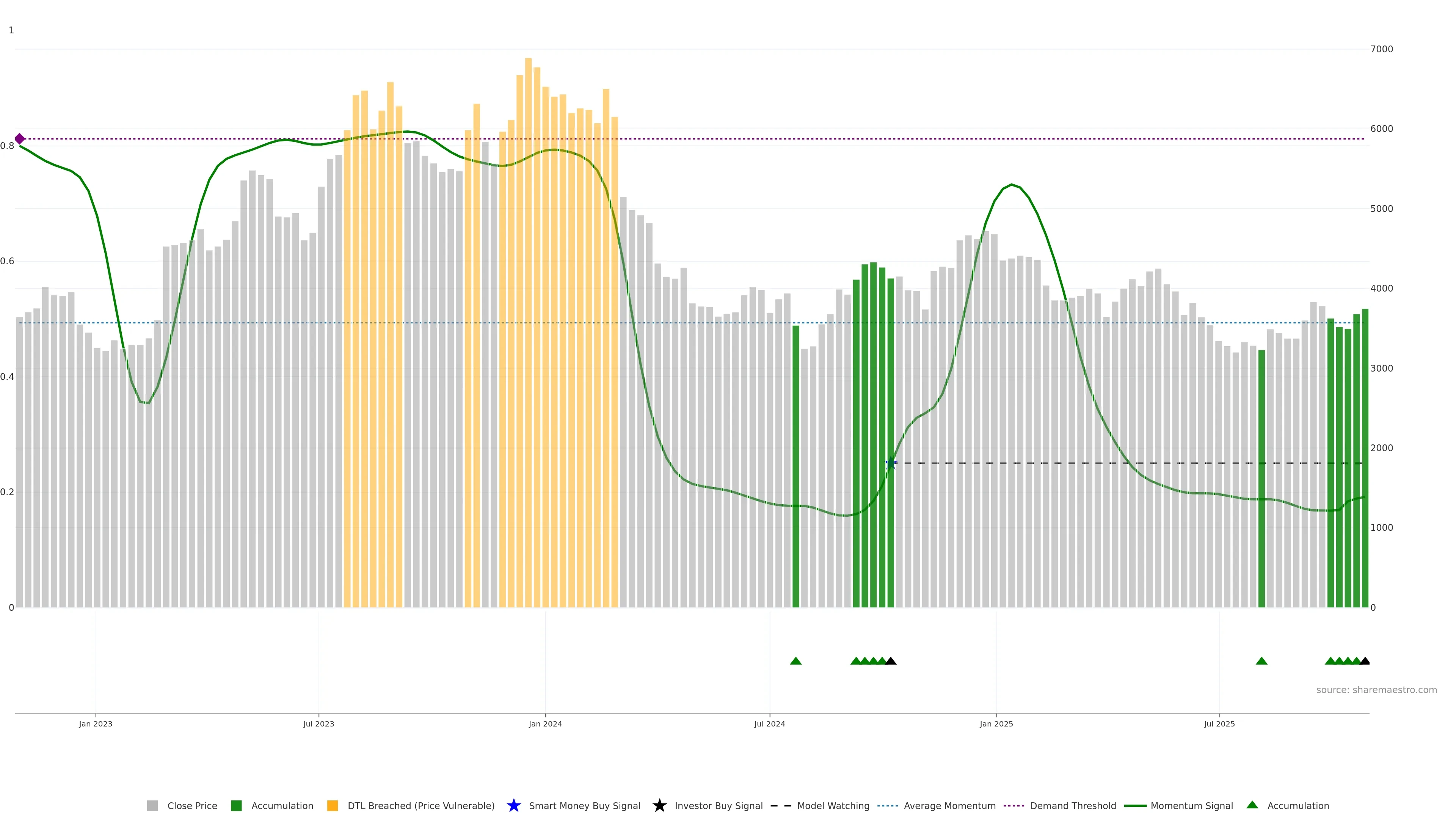Screen dimensions: 1456x819
Task: Hide the Momentum Signal series via legend
Action: [x=1191, y=805]
